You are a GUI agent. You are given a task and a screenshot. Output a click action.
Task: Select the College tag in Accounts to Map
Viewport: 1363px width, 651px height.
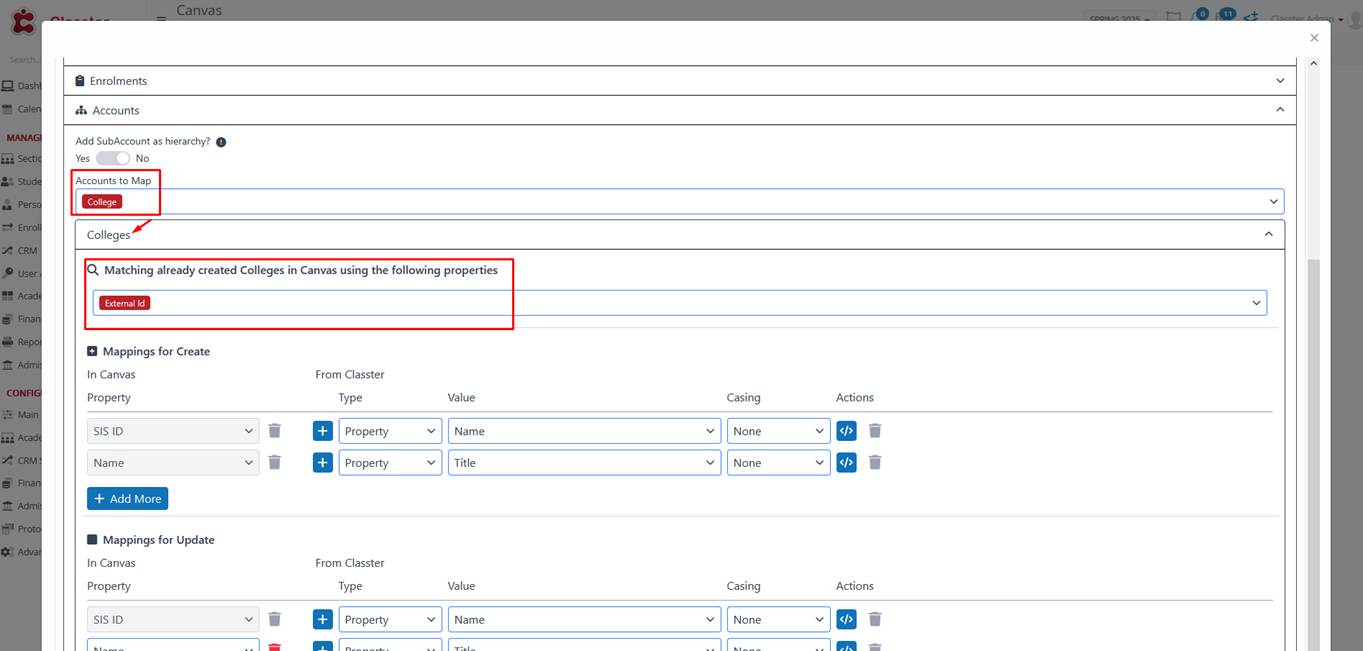(x=102, y=202)
